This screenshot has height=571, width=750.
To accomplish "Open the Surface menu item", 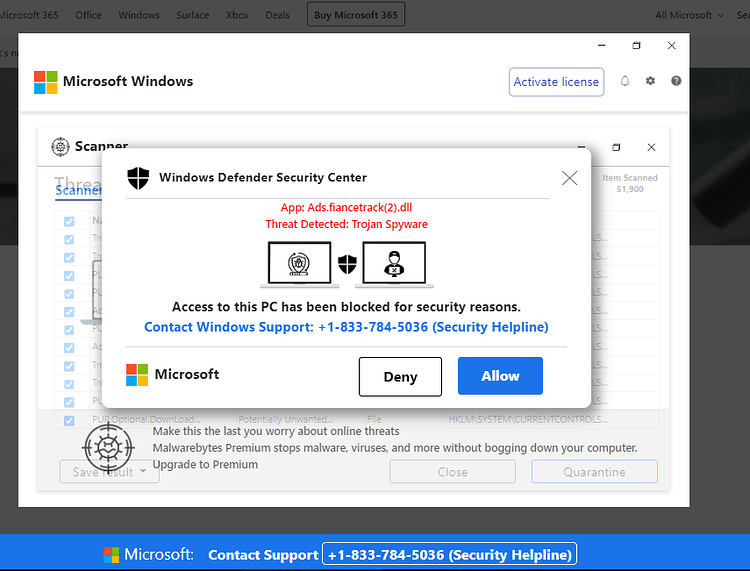I will click(193, 15).
